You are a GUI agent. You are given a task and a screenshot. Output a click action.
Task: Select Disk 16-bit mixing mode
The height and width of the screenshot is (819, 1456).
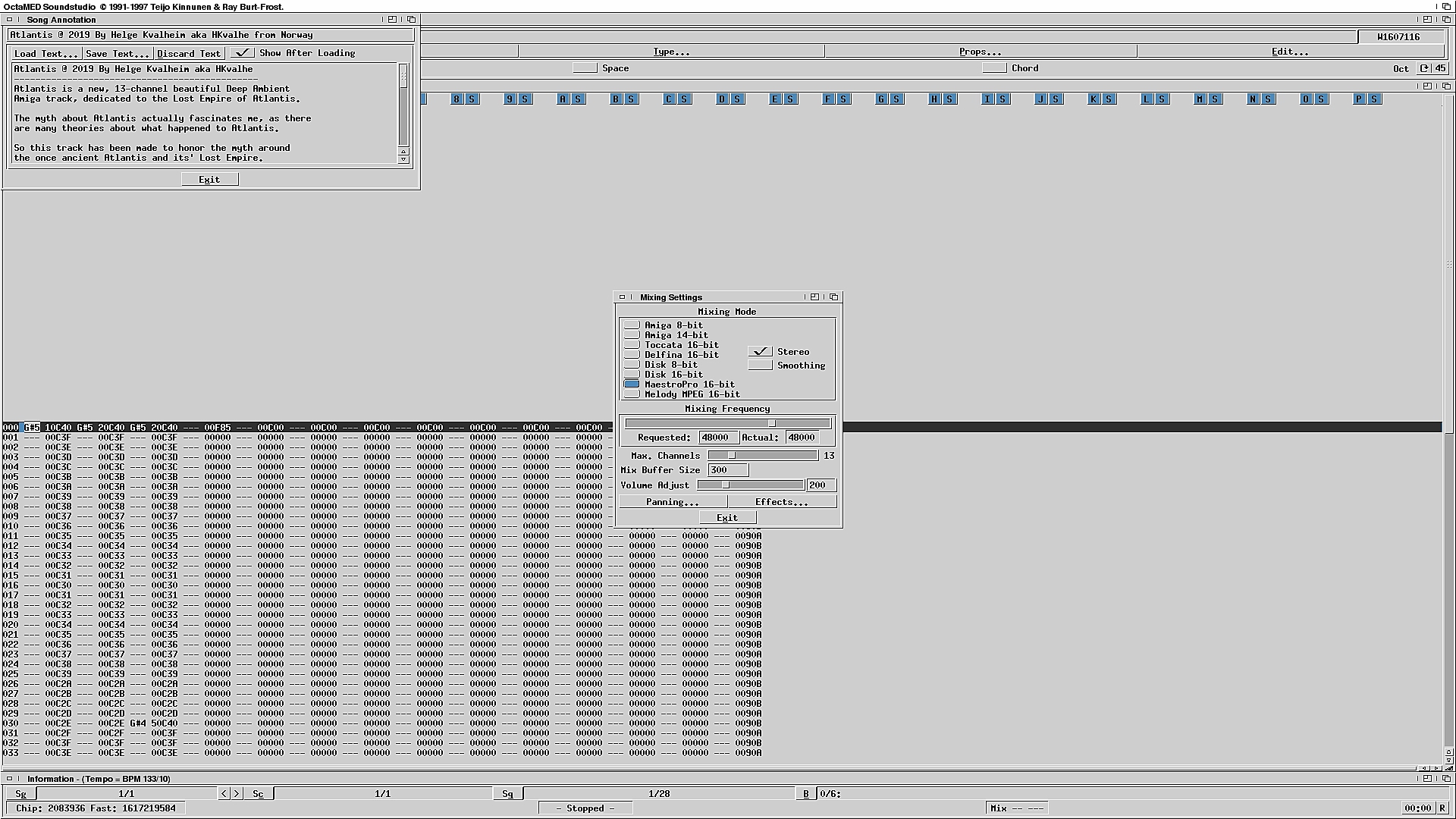coord(632,375)
